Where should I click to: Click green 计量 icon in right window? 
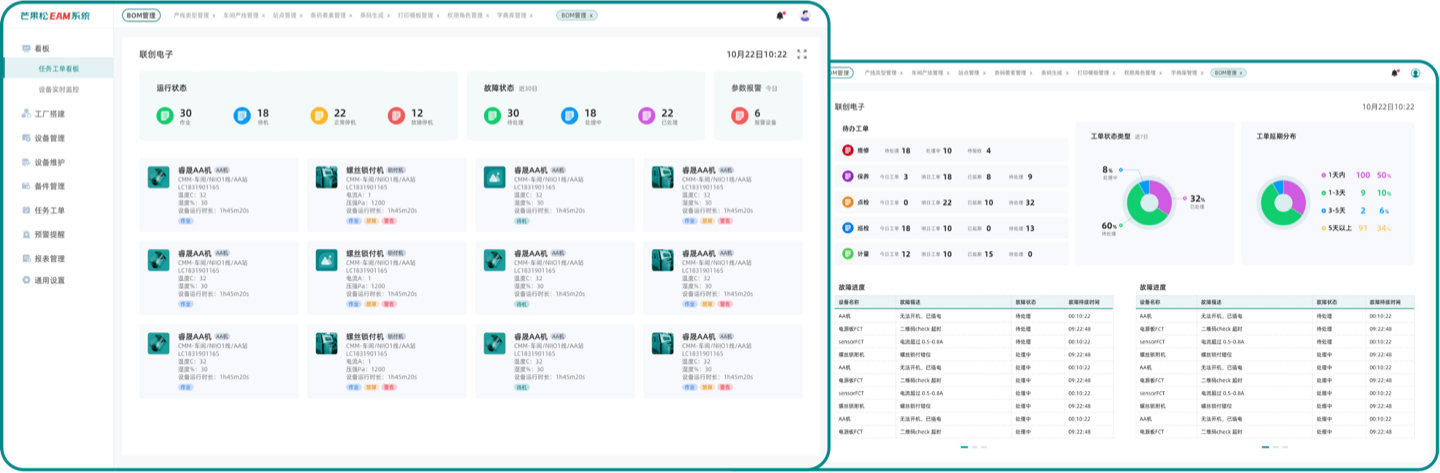[848, 254]
